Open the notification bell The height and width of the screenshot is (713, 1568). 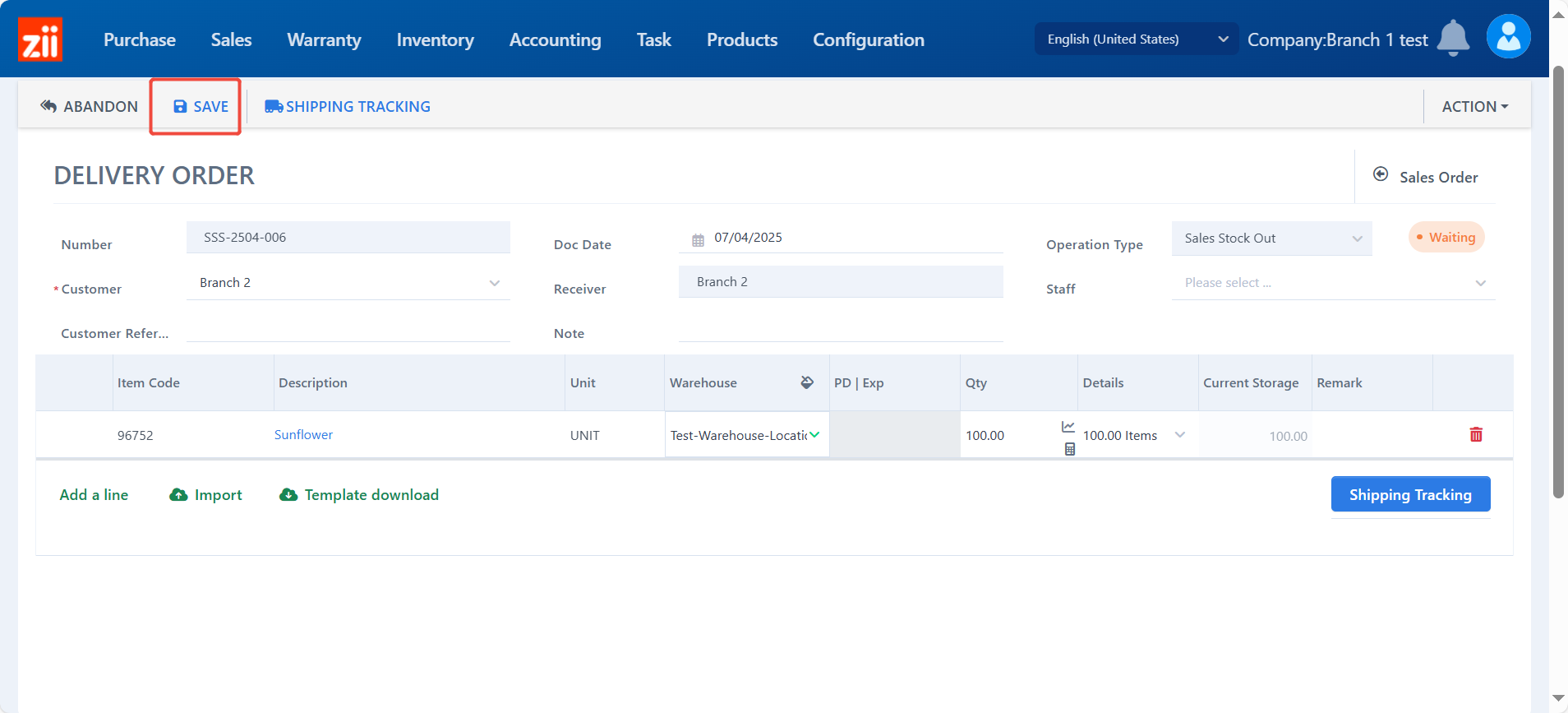click(1453, 38)
